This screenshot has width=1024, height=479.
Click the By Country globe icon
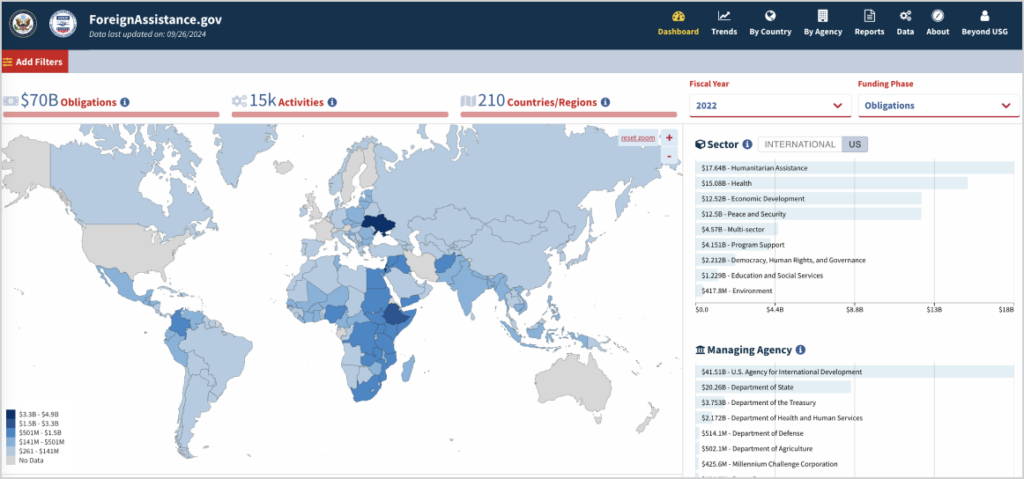(770, 16)
